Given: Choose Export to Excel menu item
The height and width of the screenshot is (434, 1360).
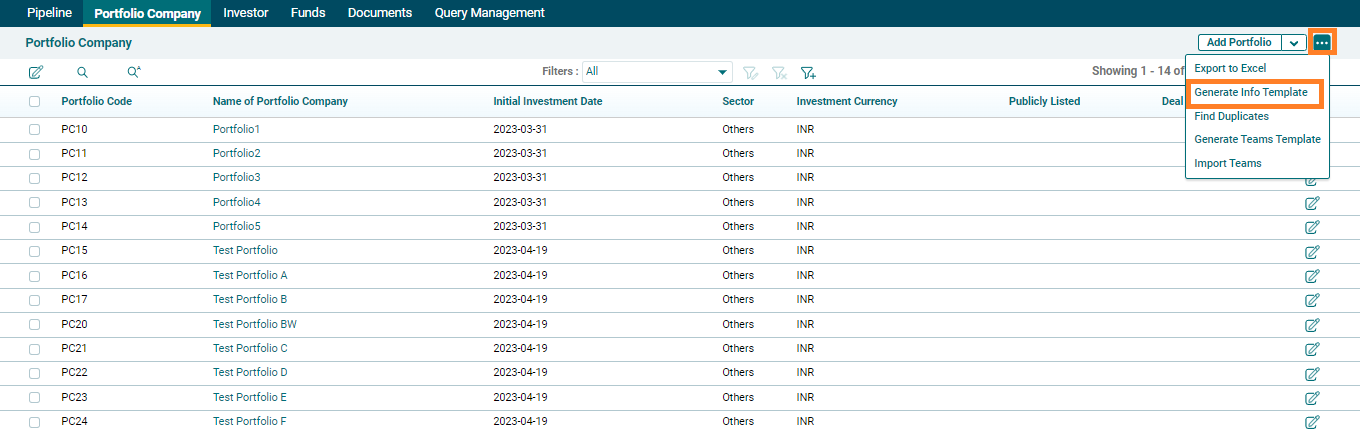Looking at the screenshot, I should [x=1230, y=68].
